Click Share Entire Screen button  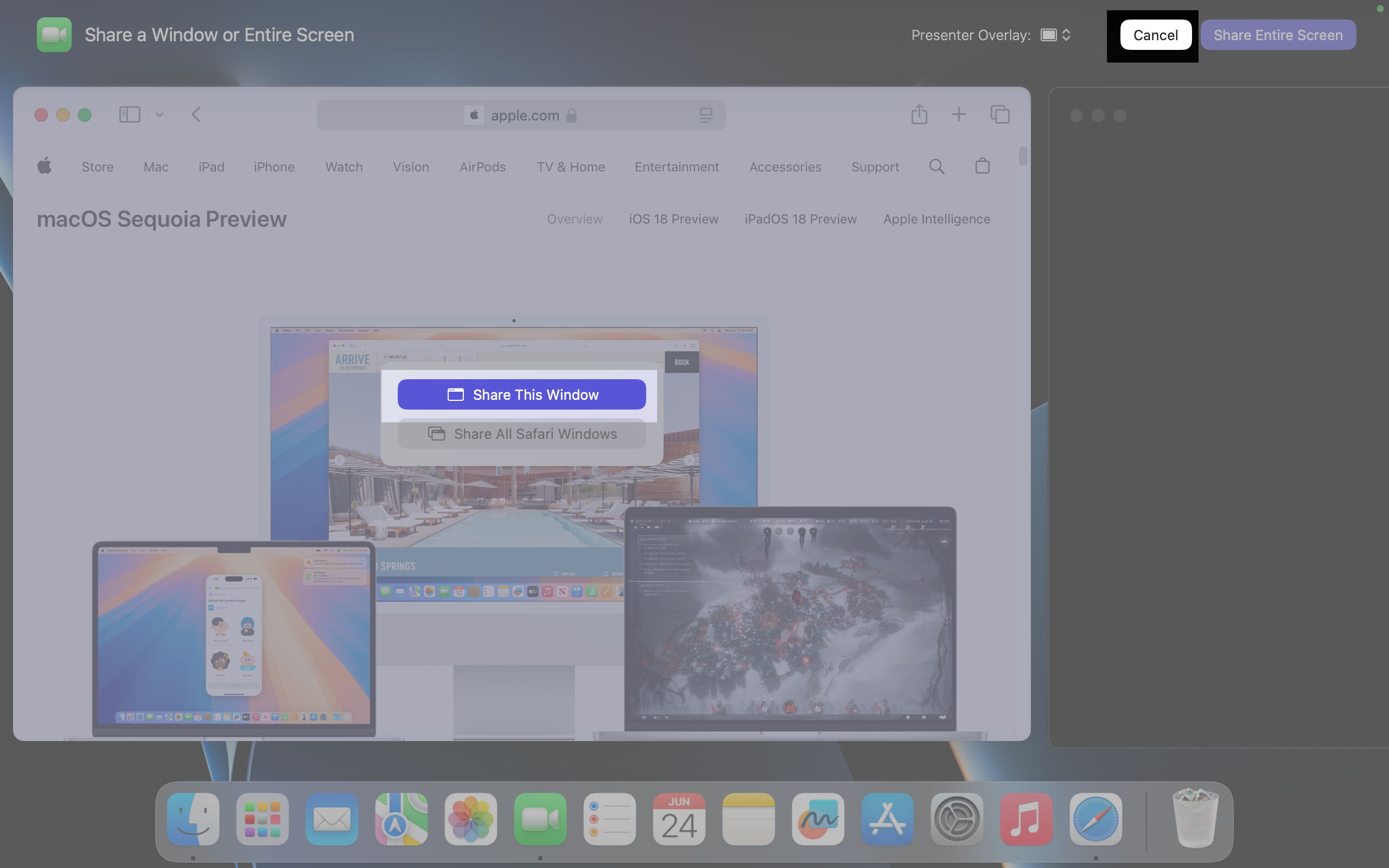point(1278,34)
